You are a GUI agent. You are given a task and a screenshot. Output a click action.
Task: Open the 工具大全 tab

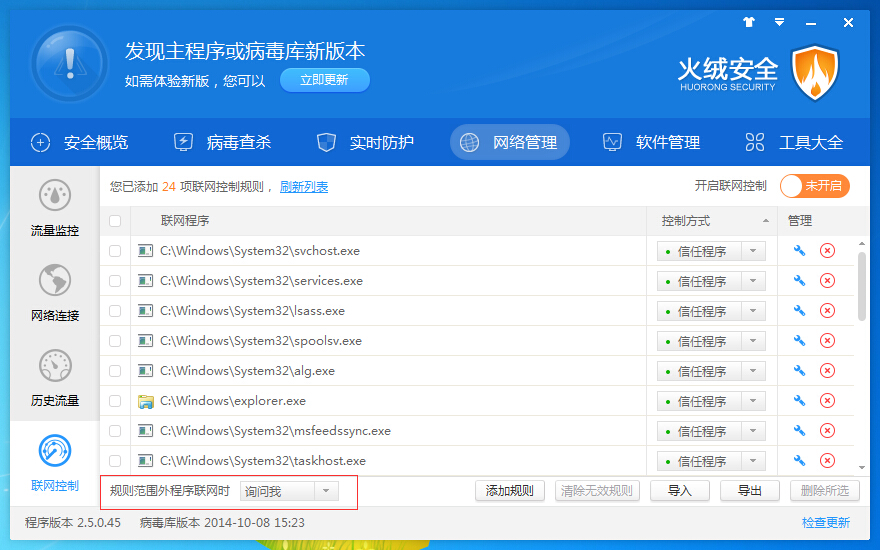pyautogui.click(x=794, y=142)
